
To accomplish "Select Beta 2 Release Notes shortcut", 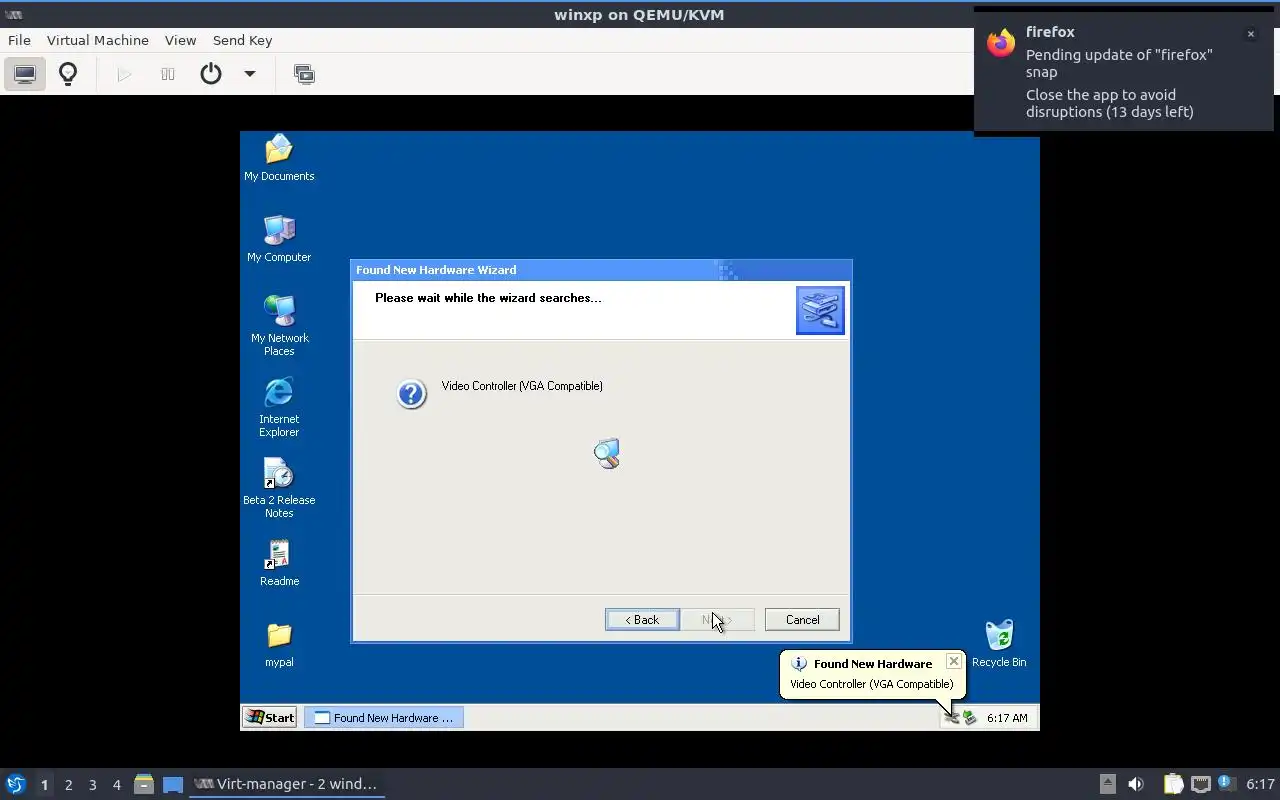I will 279,488.
